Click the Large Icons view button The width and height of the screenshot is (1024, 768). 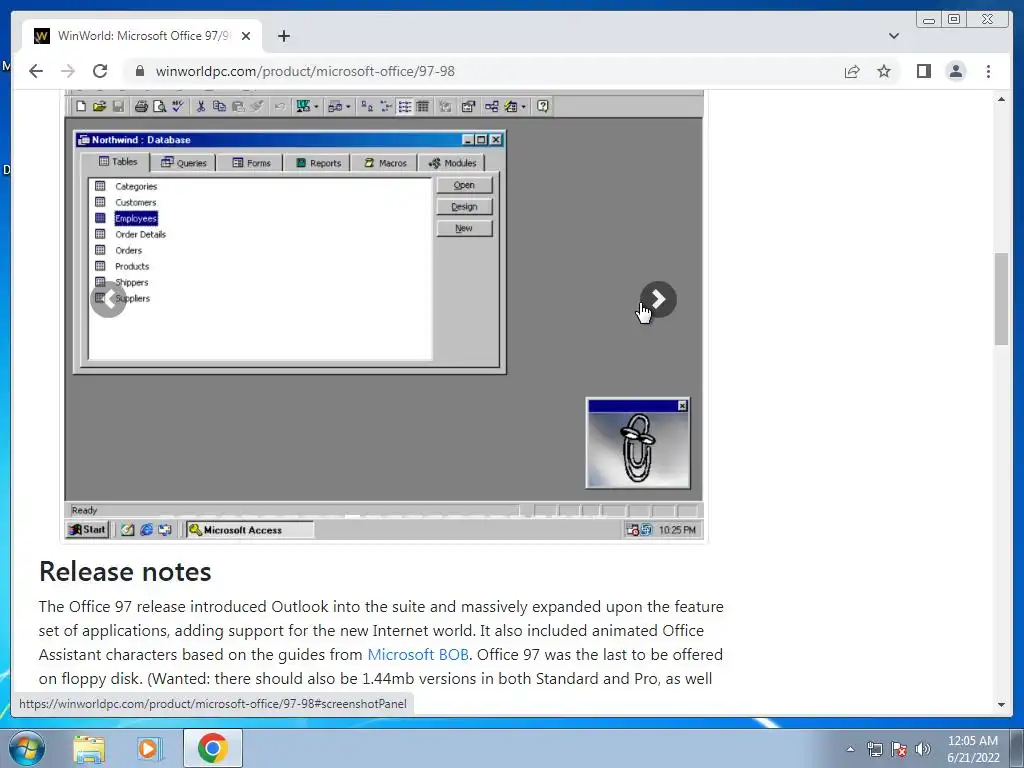click(367, 106)
